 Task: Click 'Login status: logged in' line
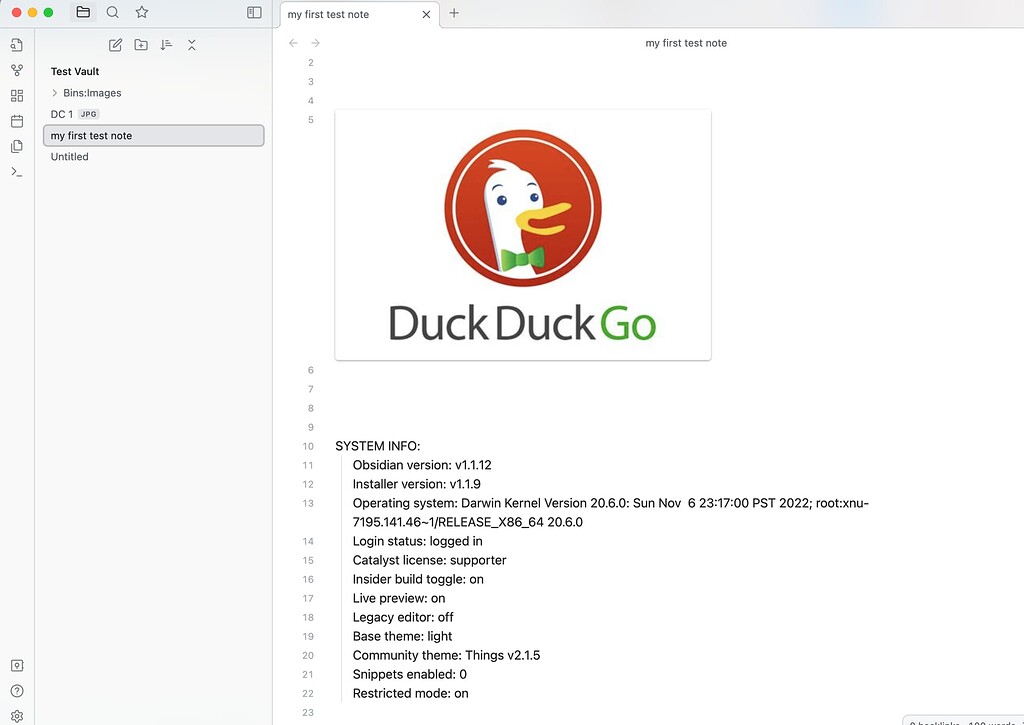pos(417,541)
